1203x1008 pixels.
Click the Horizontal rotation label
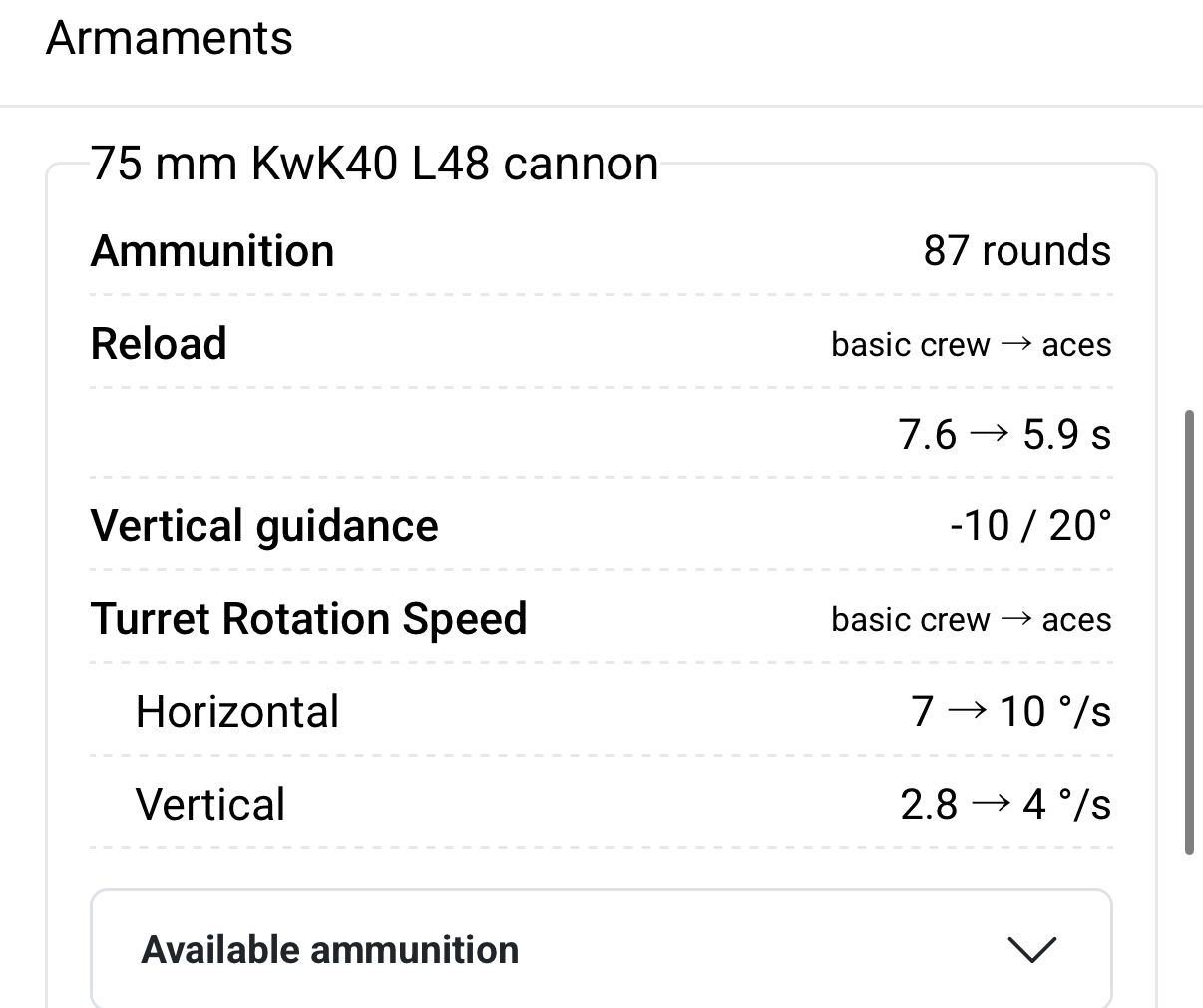tap(237, 712)
